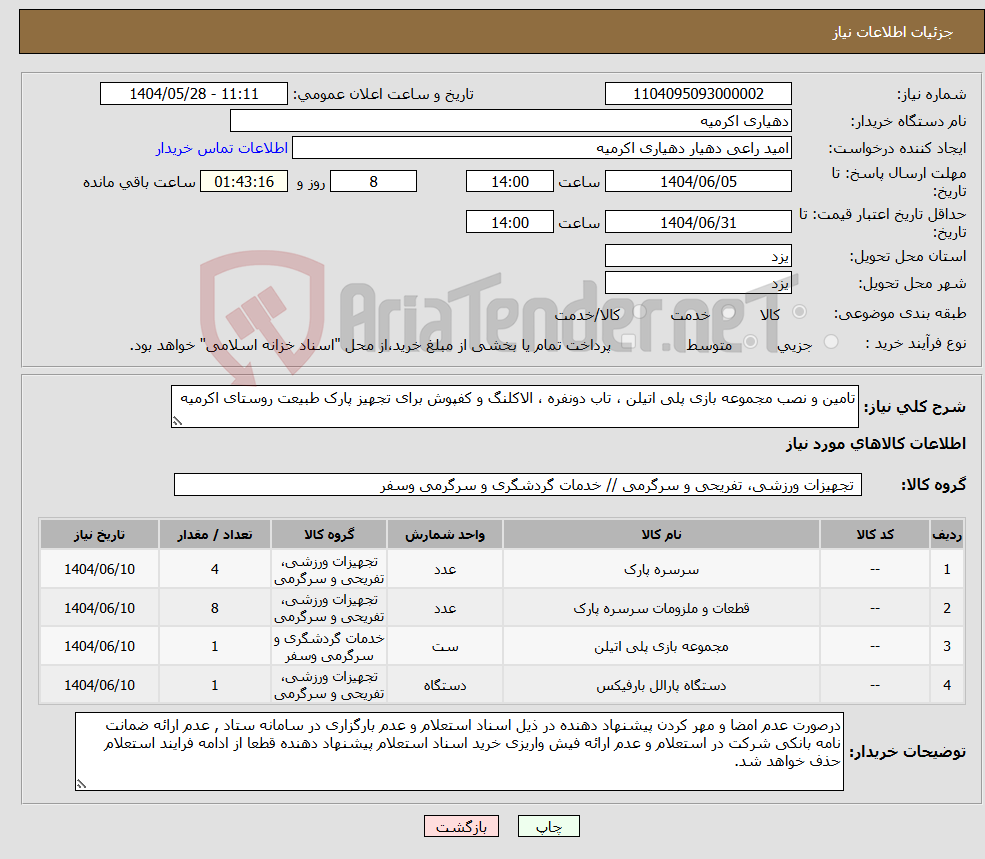985x859 pixels.
Task: Choose متوسط purchase process type
Action: (750, 341)
